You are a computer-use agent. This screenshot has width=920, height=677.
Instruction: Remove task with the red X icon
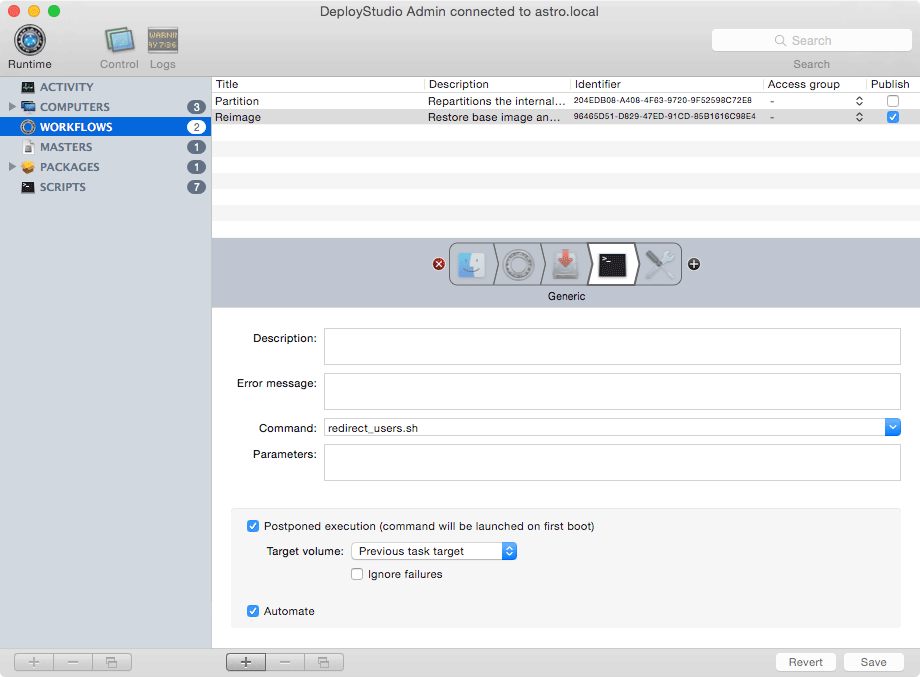pos(438,264)
